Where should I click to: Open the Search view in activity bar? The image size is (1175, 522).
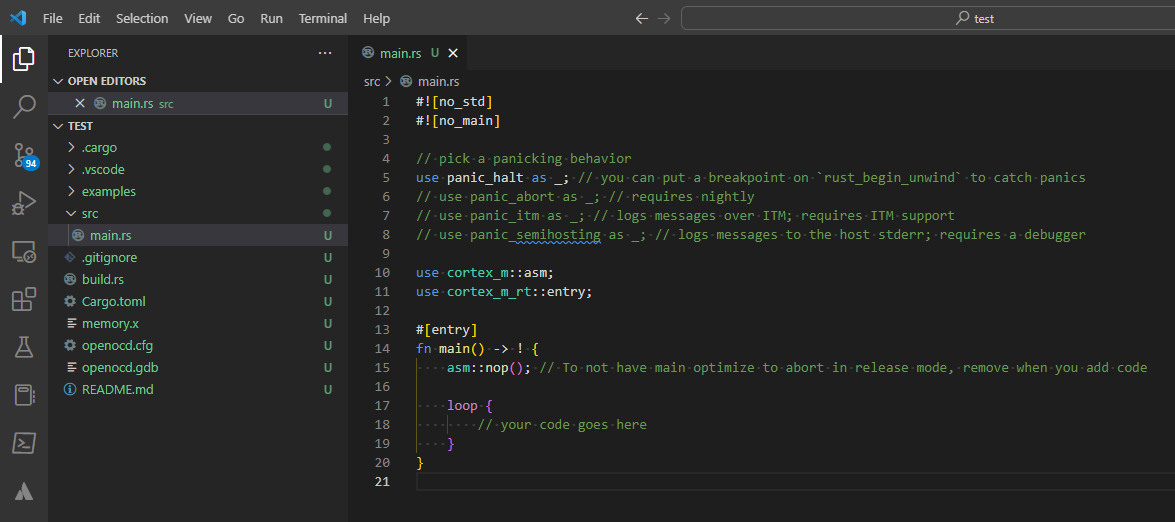24,106
